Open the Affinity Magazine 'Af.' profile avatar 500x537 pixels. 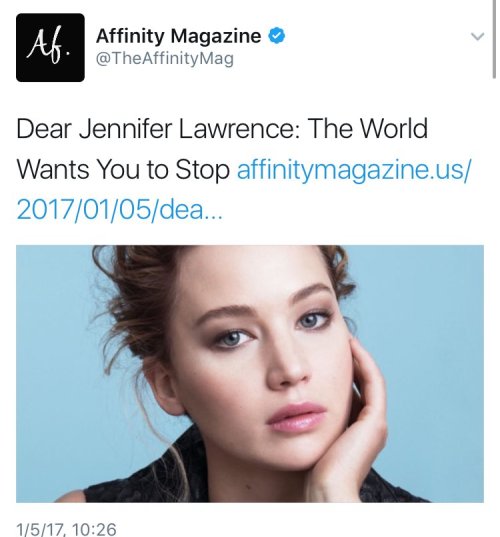click(50, 47)
